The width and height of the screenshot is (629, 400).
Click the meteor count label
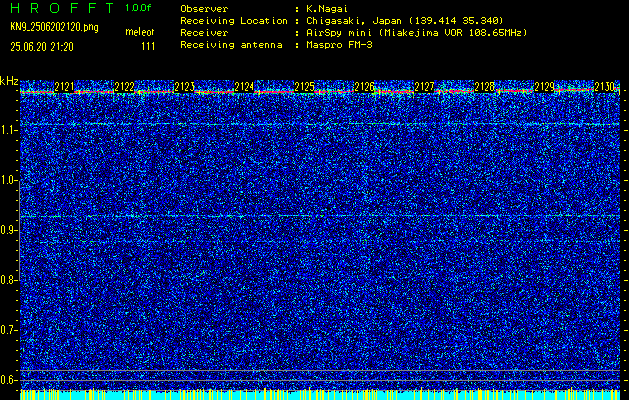[140, 32]
